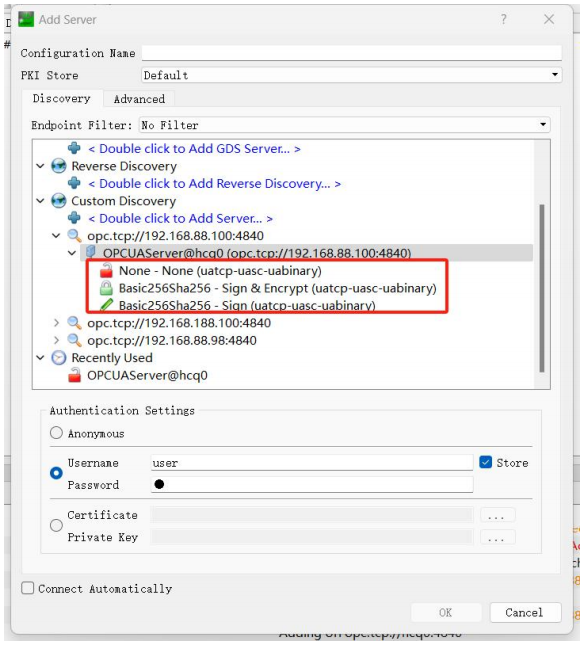Click the Username input field
The width and height of the screenshot is (584, 646).
tap(312, 463)
